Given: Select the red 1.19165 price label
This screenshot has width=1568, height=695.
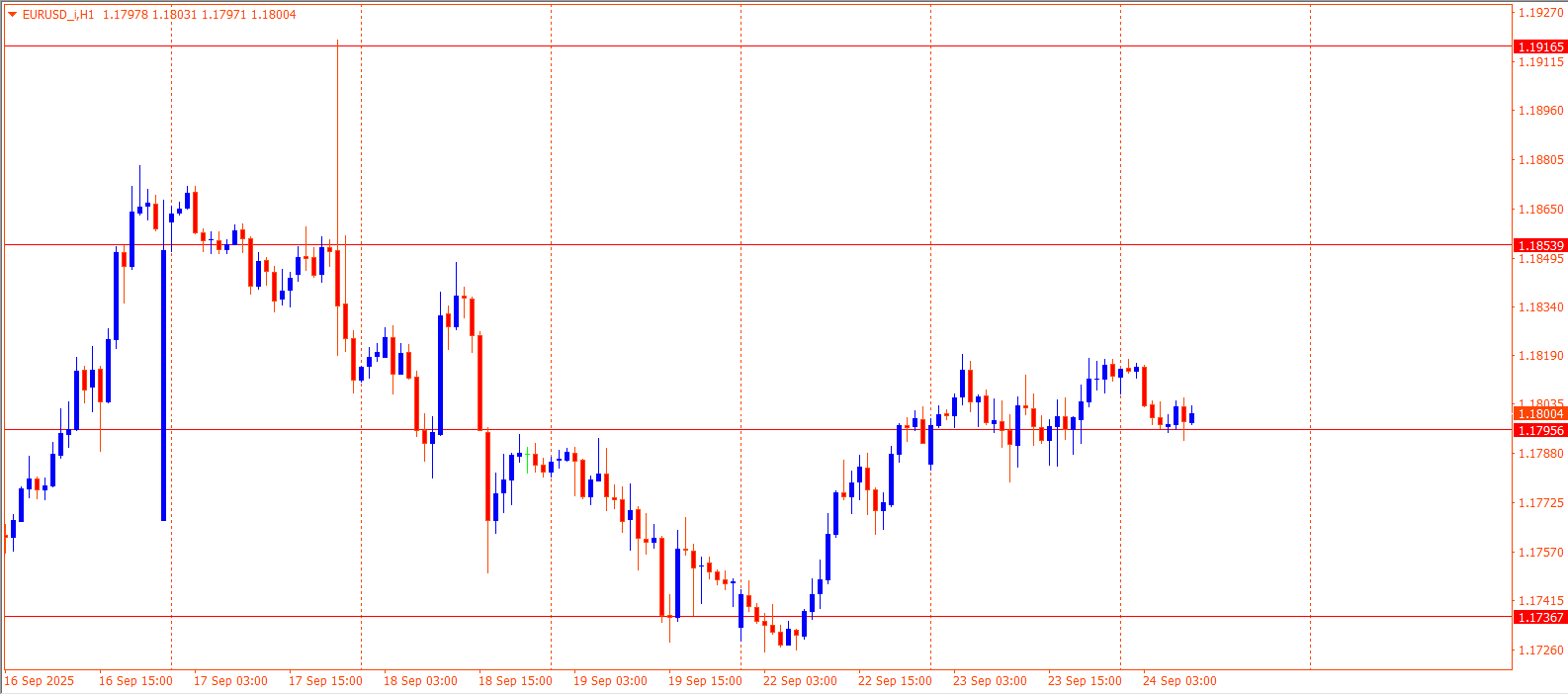Looking at the screenshot, I should pos(1540,46).
